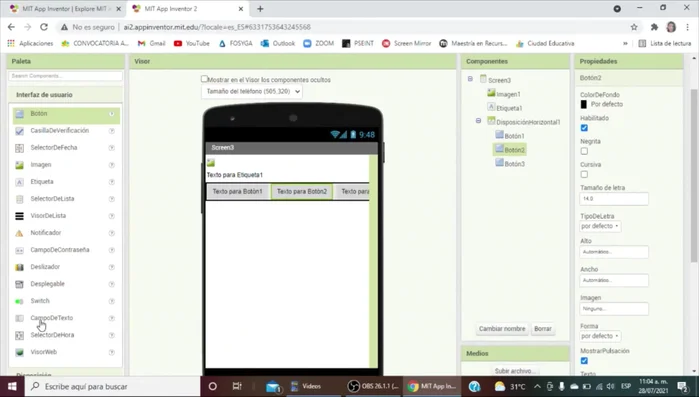699x397 pixels.
Task: Switch to the MIT App Inventor Explore tab
Action: pos(65,9)
